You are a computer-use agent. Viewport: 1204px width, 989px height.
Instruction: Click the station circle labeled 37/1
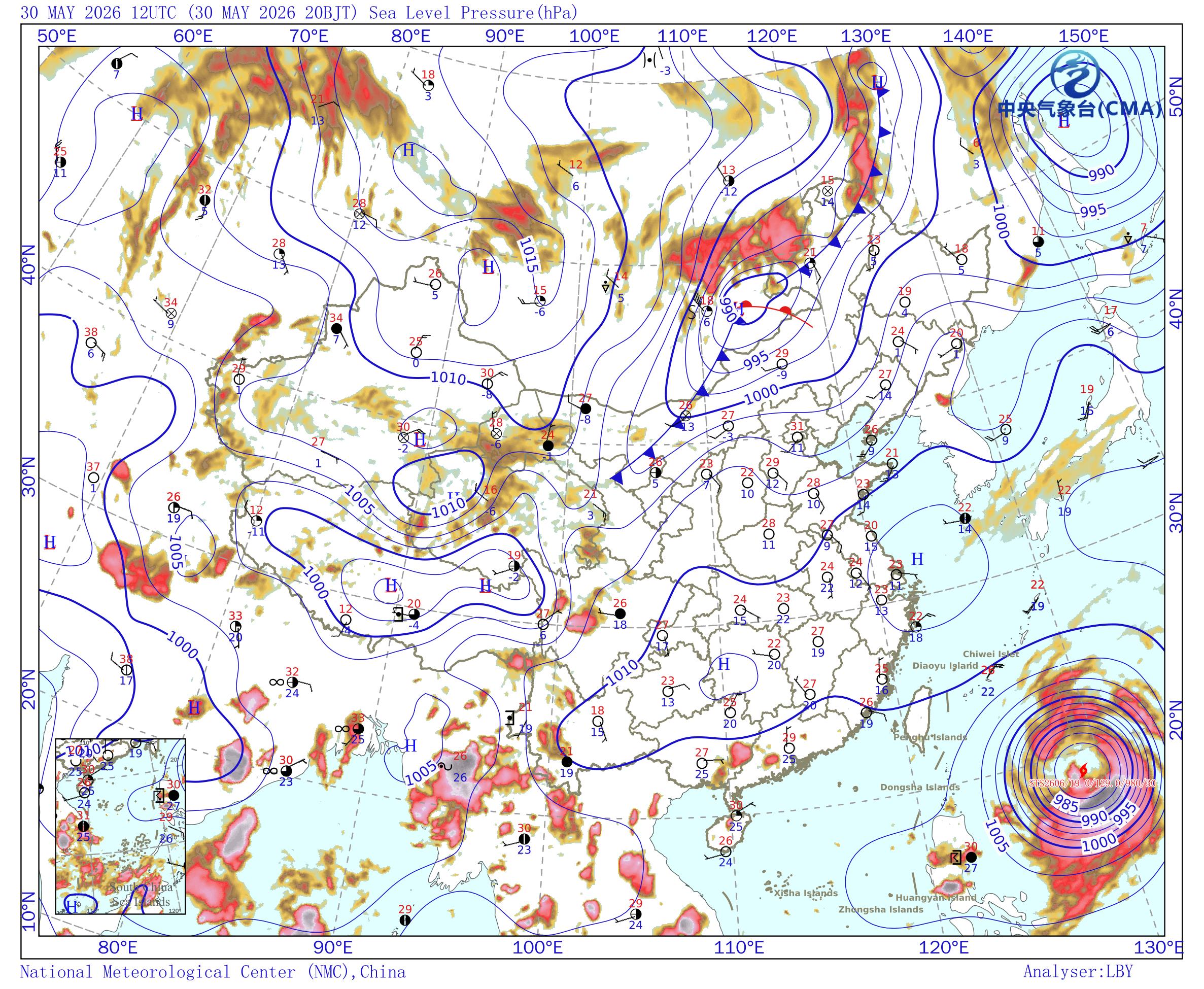(x=93, y=478)
